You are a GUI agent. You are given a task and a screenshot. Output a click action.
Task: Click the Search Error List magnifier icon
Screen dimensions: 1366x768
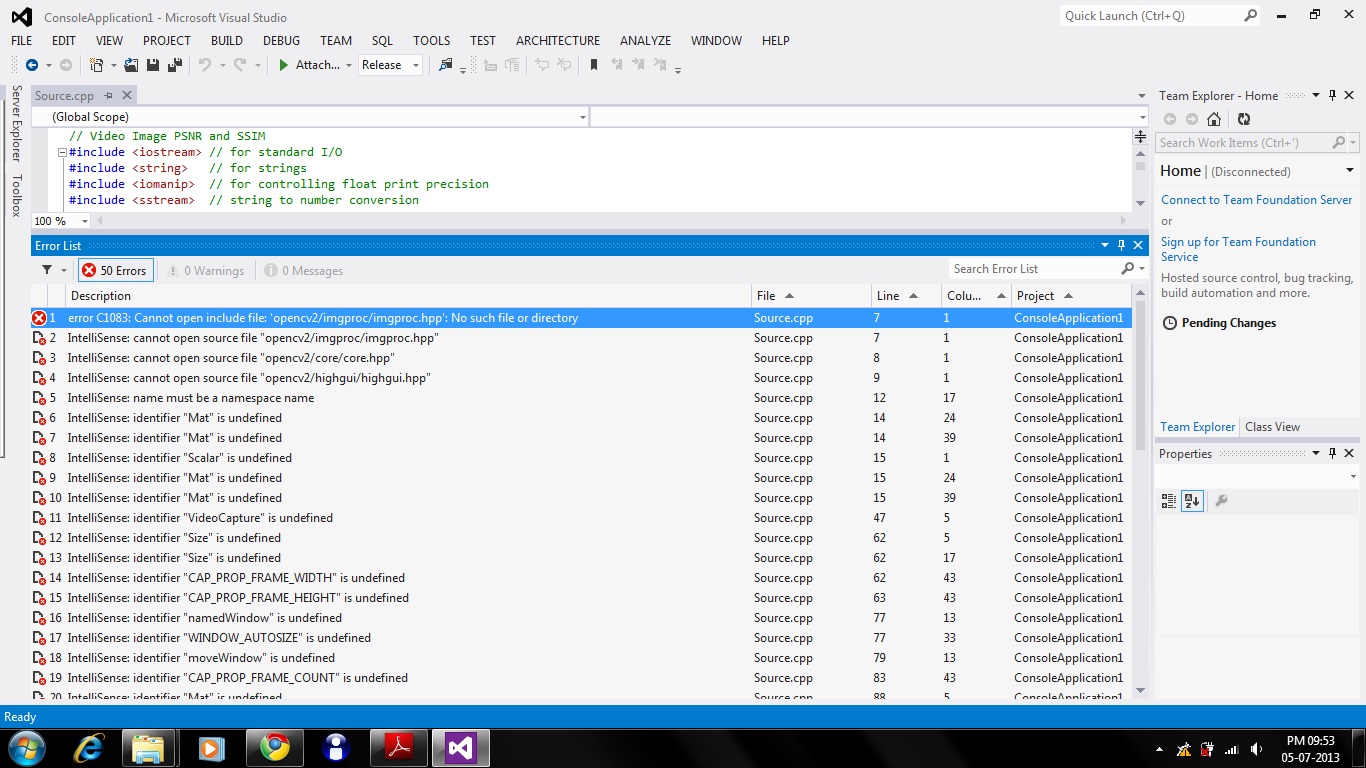click(1127, 269)
